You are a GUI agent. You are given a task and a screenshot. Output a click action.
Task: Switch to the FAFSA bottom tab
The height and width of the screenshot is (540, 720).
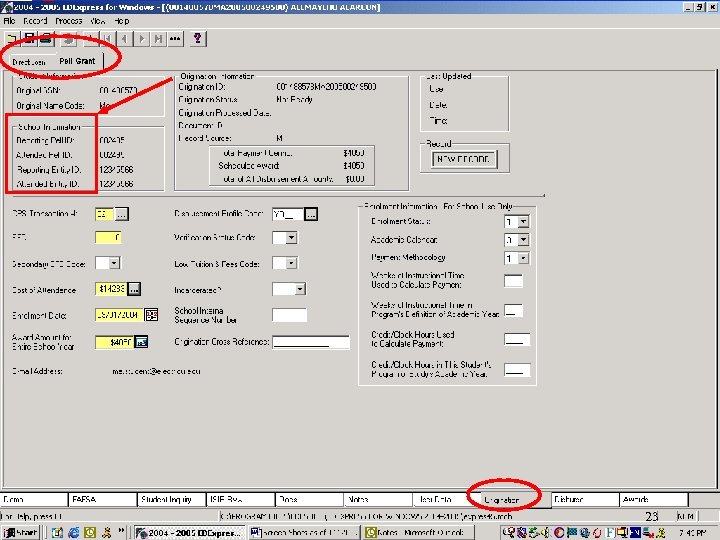[x=103, y=499]
